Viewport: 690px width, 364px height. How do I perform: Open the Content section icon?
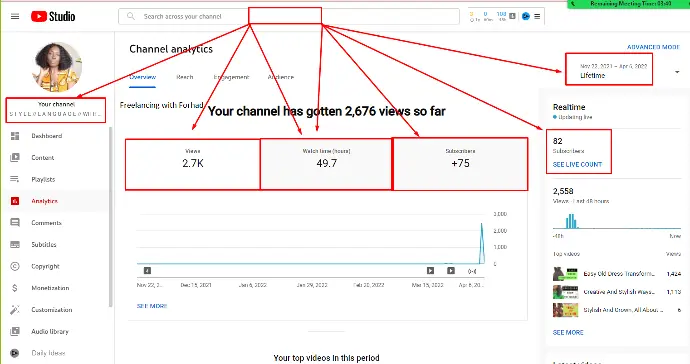15,158
